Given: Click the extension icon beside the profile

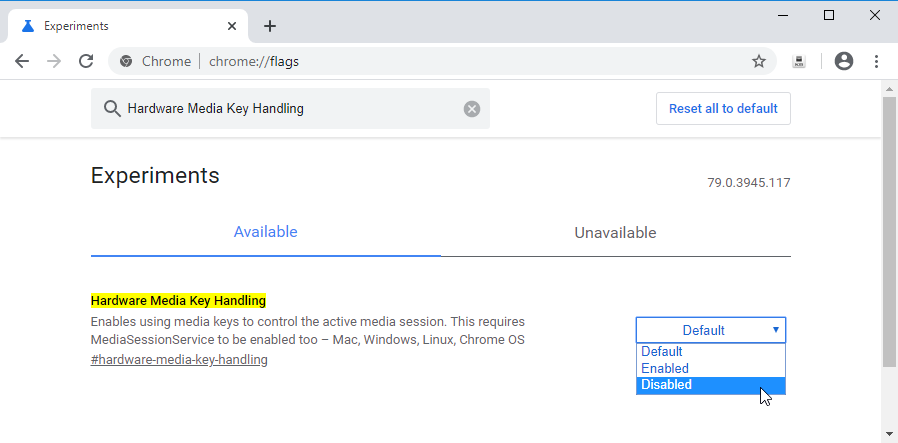Looking at the screenshot, I should 799,61.
